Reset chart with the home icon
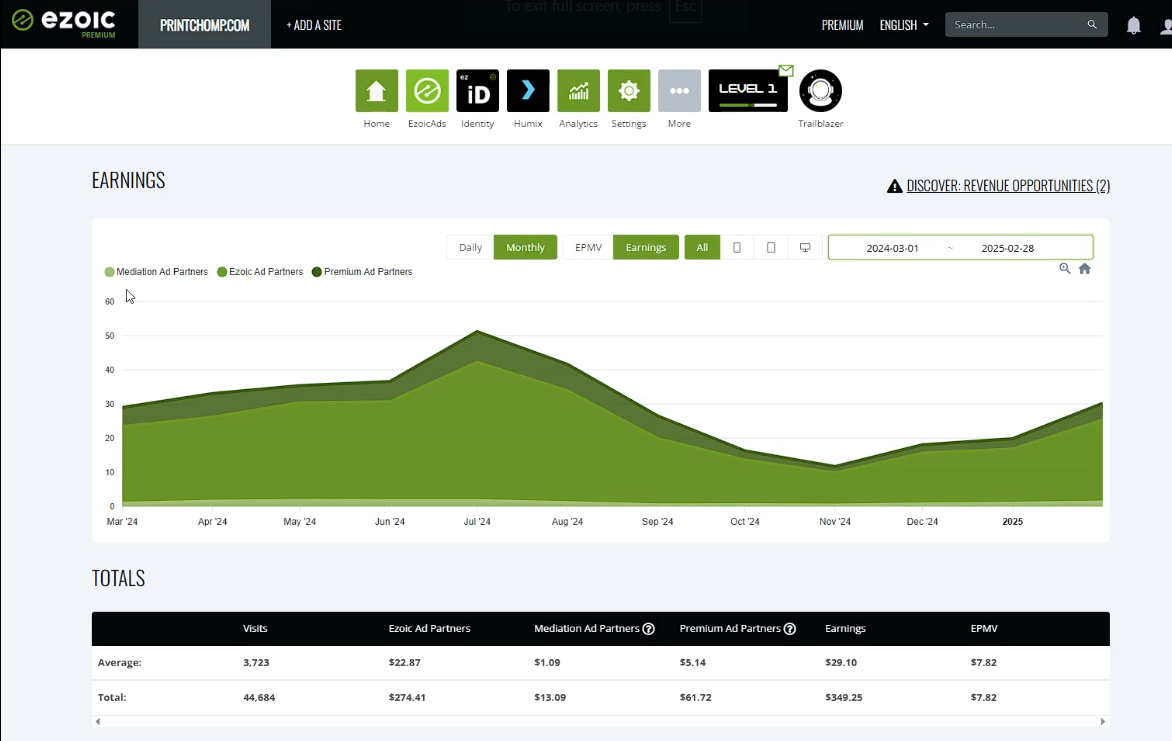Viewport: 1172px width, 741px height. (x=1085, y=268)
